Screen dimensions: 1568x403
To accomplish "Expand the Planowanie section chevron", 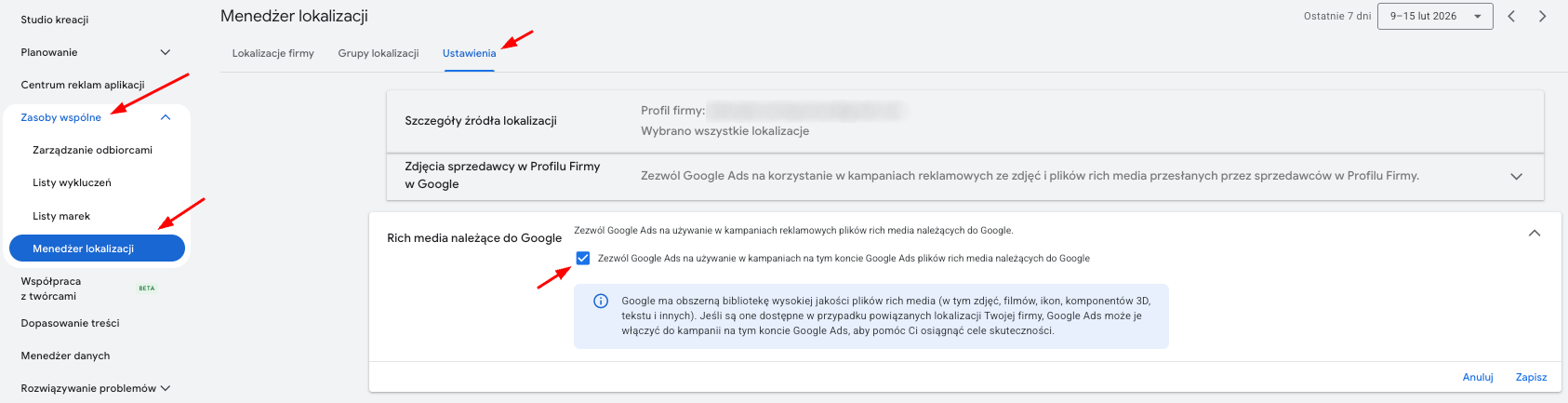I will pos(166,52).
